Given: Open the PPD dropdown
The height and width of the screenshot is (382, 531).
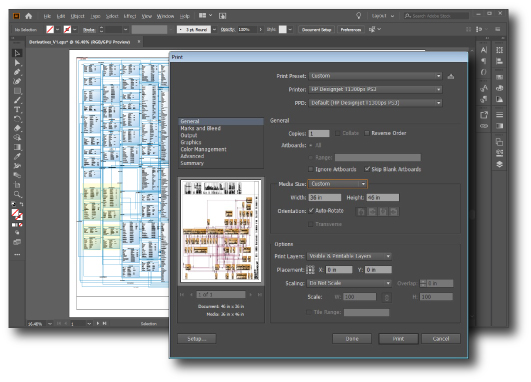Looking at the screenshot, I should [376, 103].
